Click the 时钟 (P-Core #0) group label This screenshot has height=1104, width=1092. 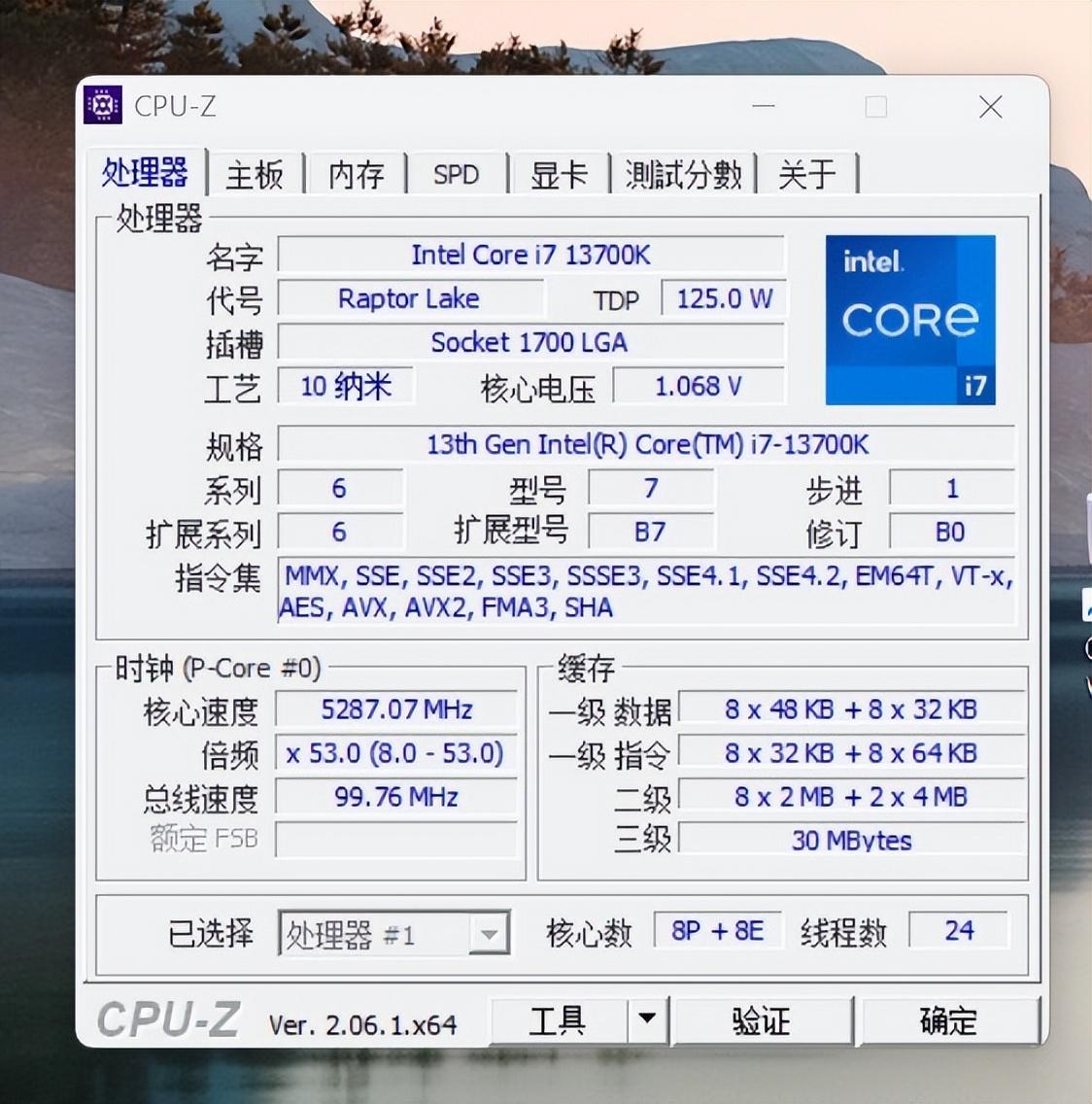click(x=218, y=668)
